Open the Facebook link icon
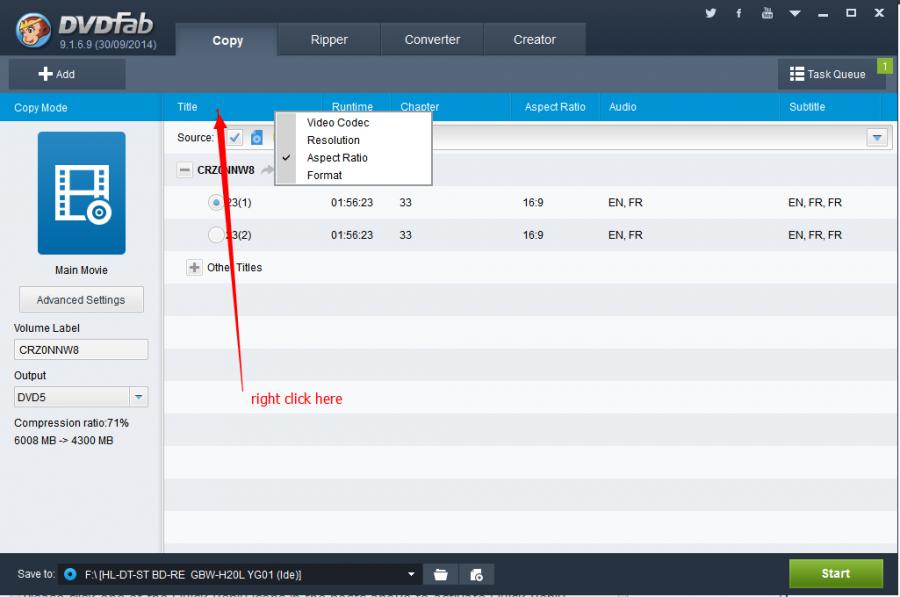Image resolution: width=900 pixels, height=597 pixels. [x=739, y=13]
